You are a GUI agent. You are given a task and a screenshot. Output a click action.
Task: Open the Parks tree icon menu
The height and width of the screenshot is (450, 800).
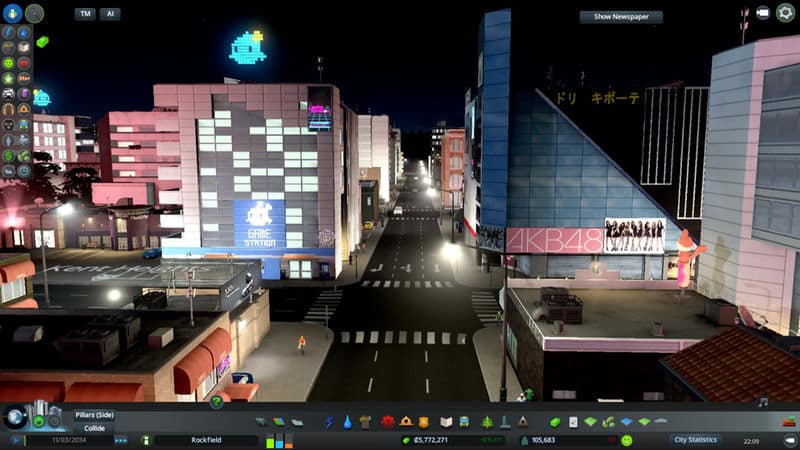487,422
